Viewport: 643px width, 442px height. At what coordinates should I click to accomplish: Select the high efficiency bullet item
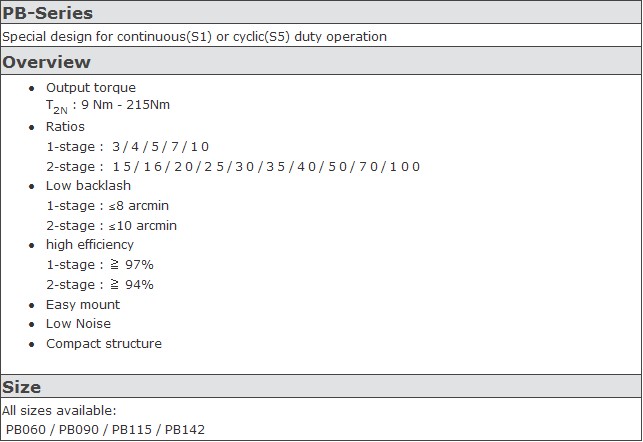90,245
